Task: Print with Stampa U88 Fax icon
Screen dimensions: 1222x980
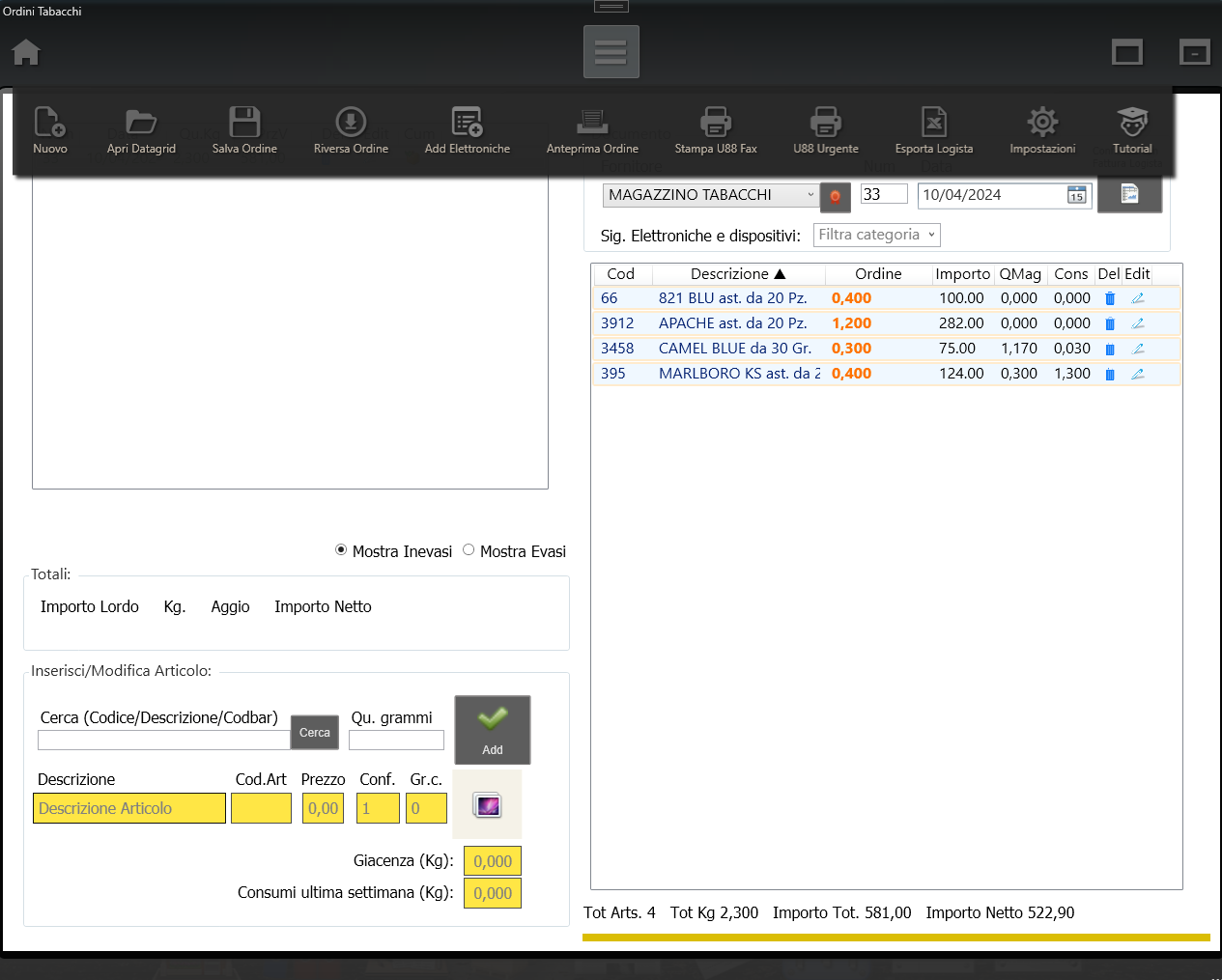Action: click(716, 124)
